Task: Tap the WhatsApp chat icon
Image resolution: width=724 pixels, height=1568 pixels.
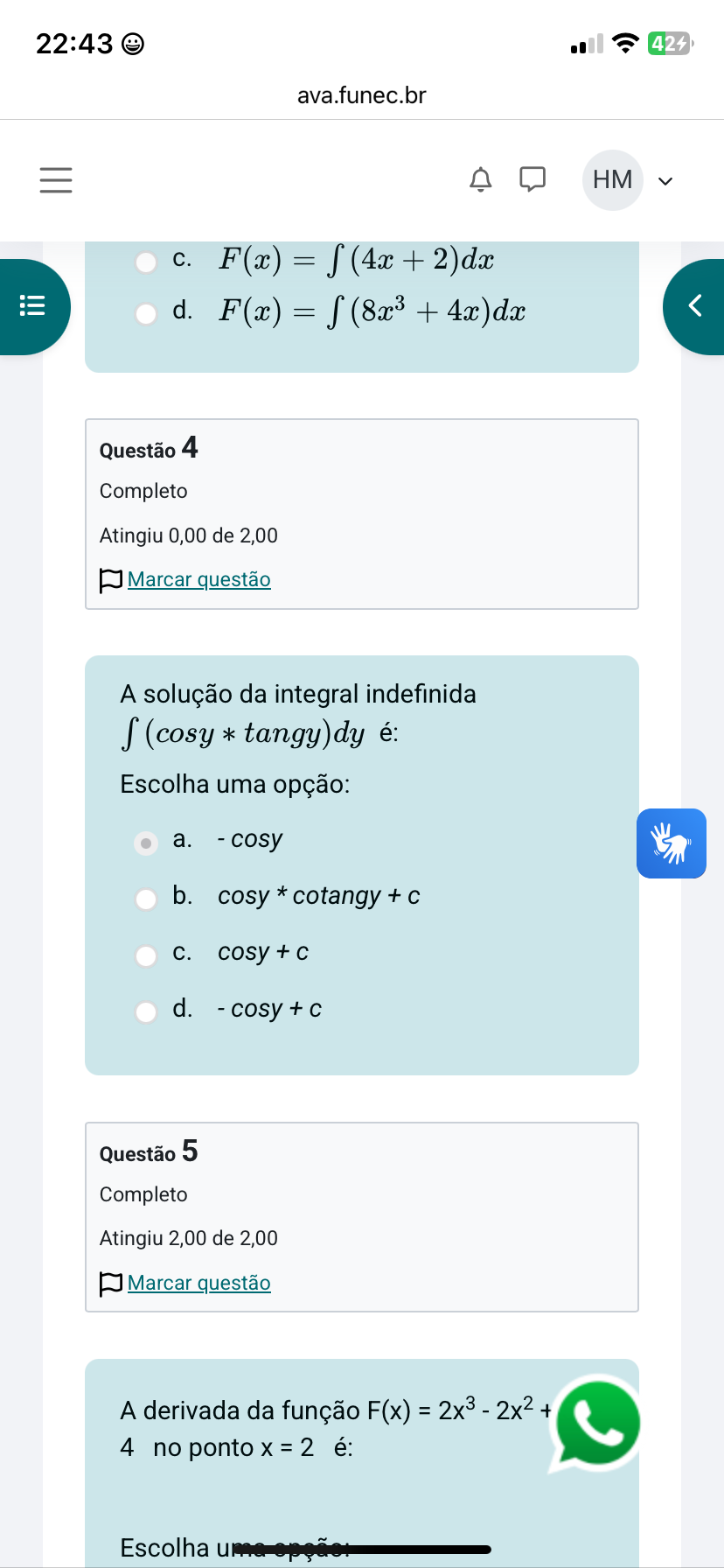Action: click(x=596, y=1423)
